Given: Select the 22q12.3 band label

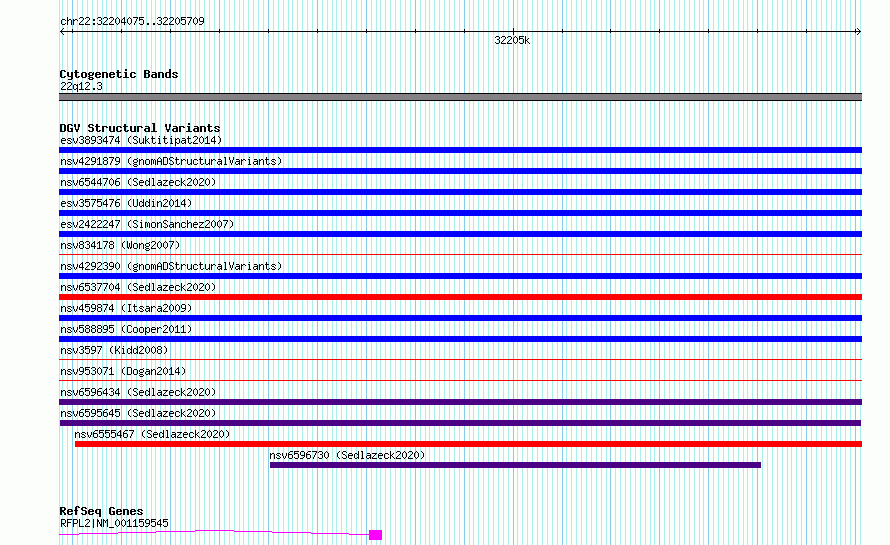Looking at the screenshot, I should pos(81,86).
